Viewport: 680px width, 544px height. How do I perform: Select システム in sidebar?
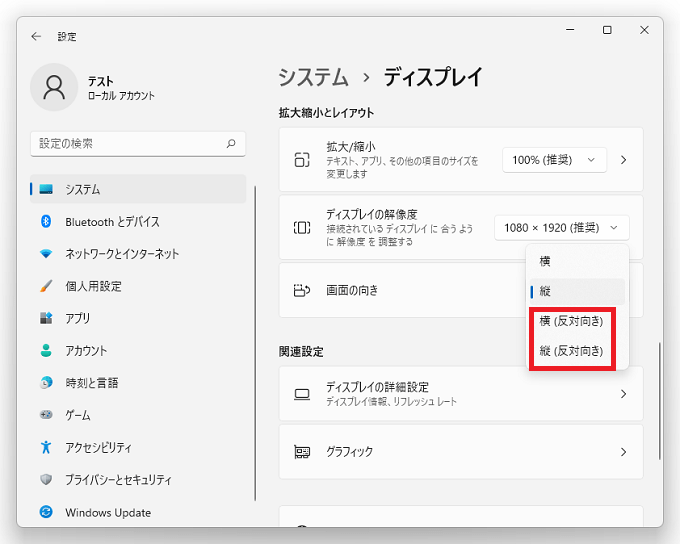(138, 189)
